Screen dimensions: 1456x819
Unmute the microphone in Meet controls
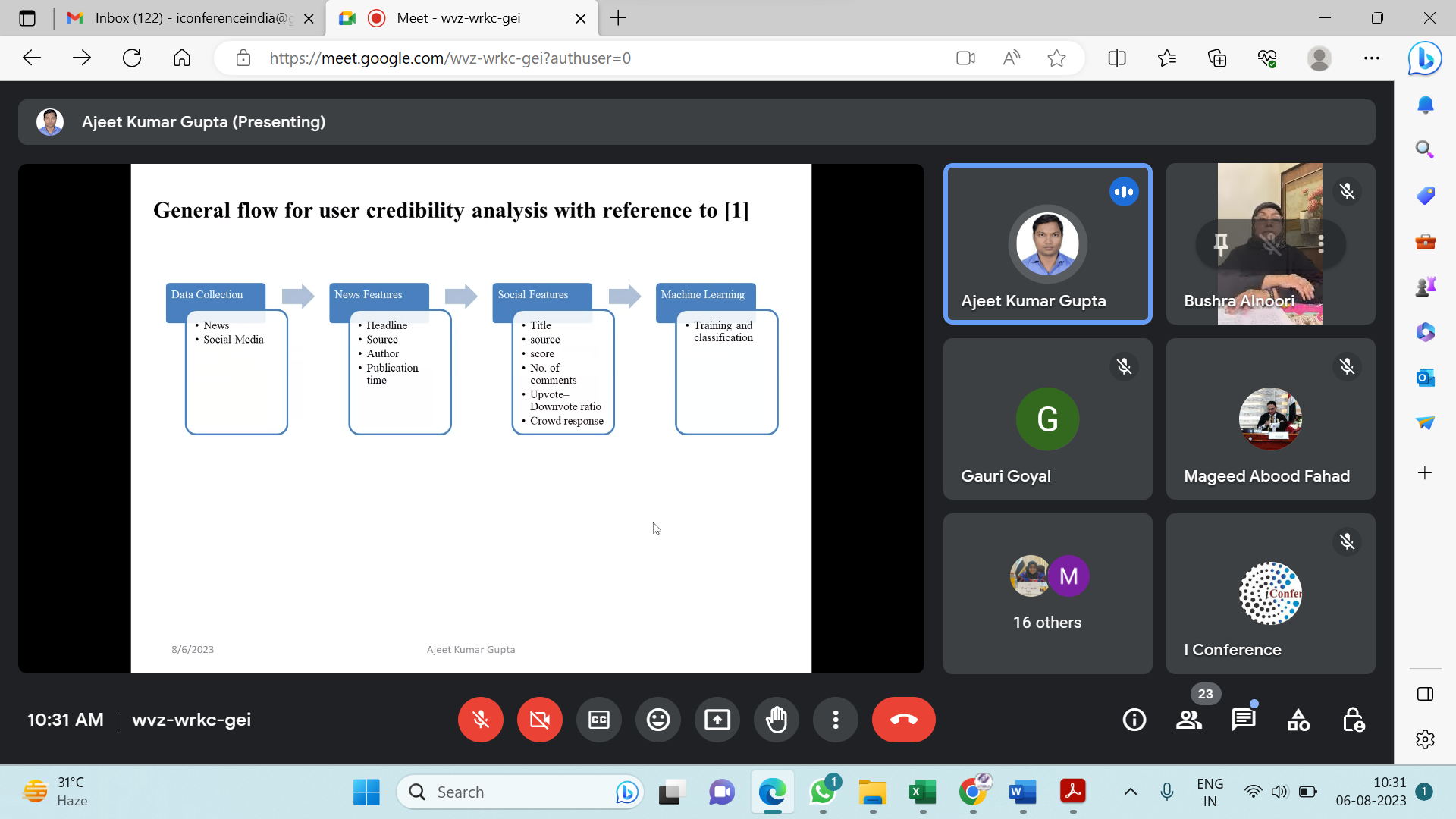coord(480,719)
